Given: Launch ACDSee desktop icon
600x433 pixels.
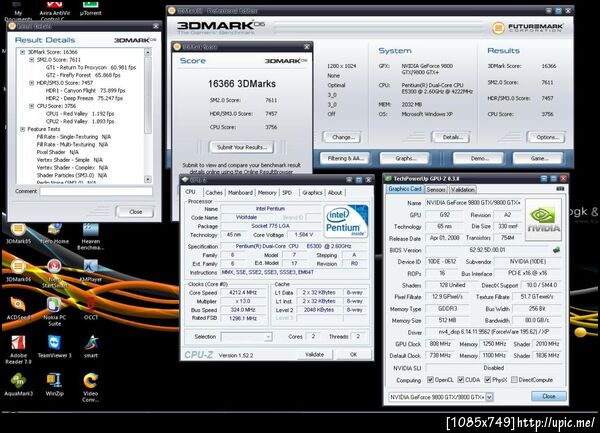Looking at the screenshot, I should [x=18, y=308].
